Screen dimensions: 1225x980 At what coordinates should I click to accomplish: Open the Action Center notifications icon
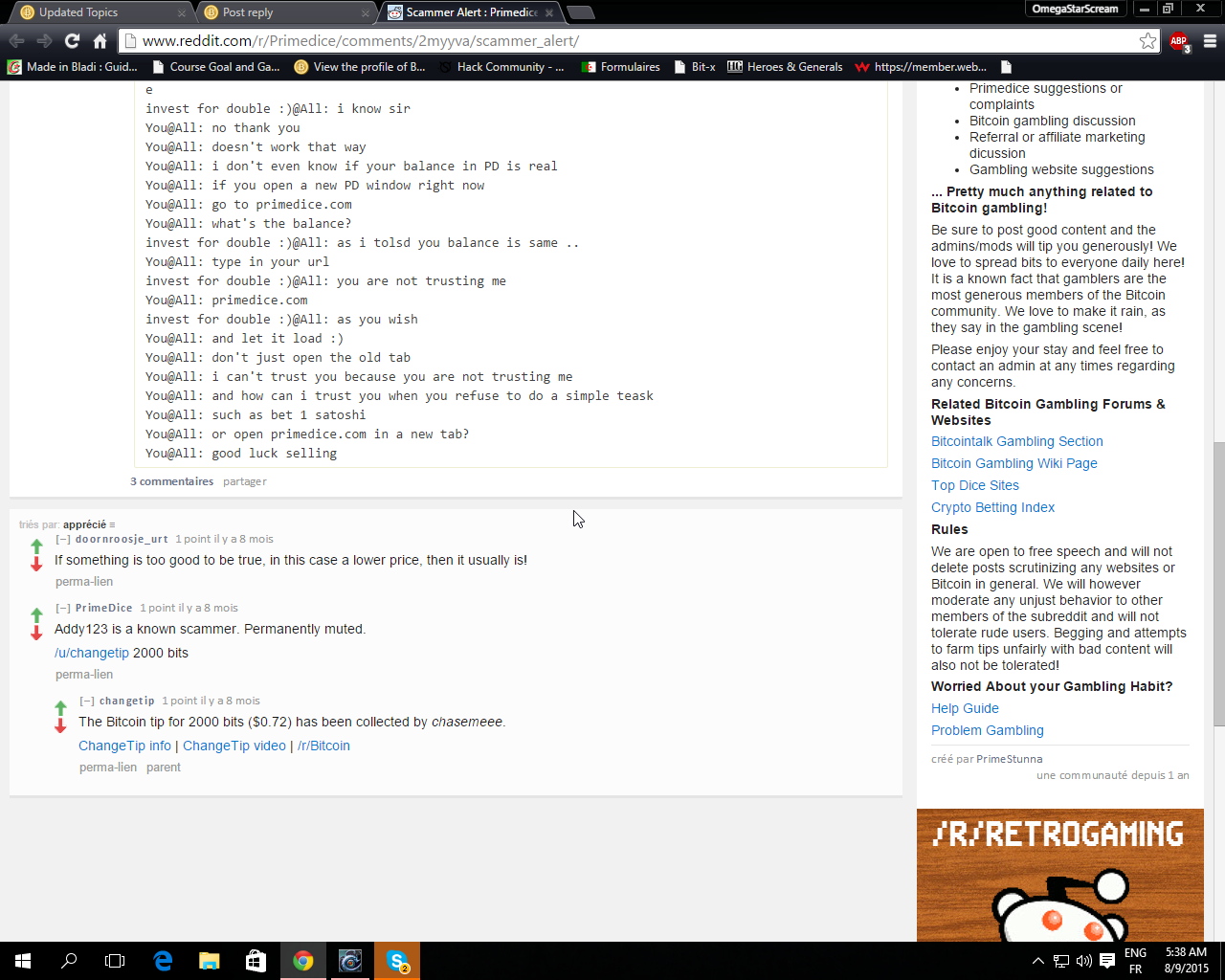(1107, 961)
